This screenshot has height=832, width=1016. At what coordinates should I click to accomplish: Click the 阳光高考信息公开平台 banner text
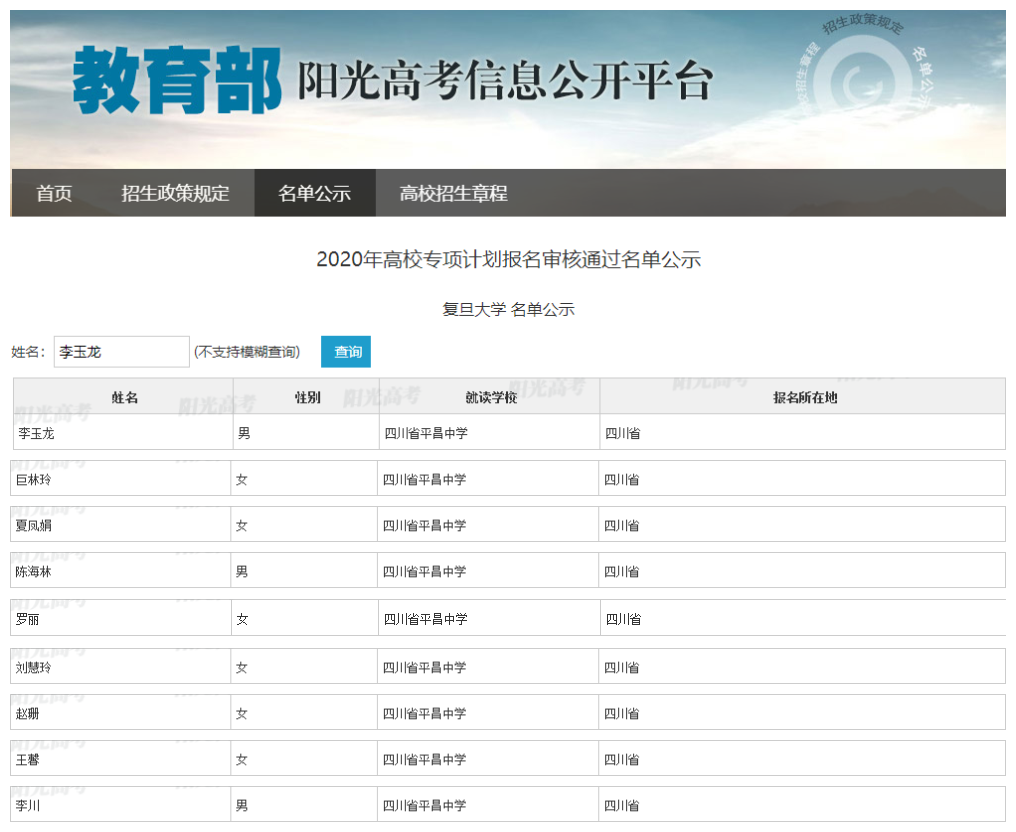click(505, 80)
